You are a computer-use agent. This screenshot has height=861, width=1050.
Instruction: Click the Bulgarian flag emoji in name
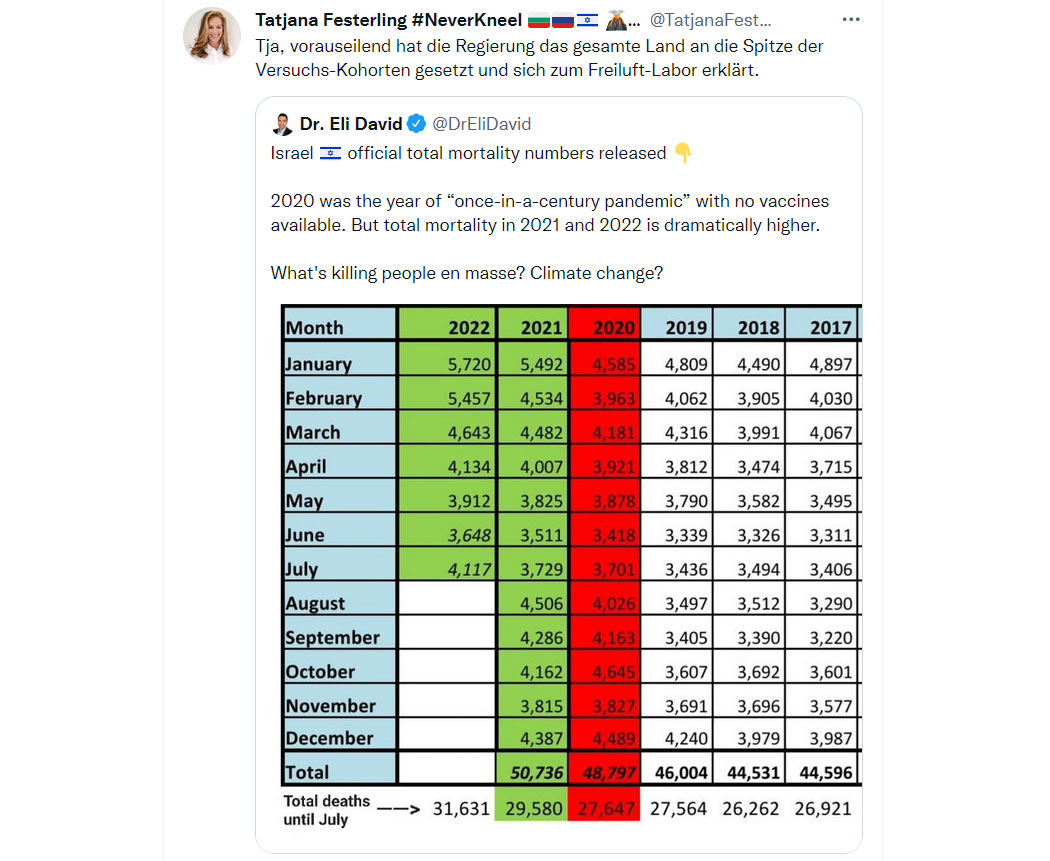(x=538, y=21)
